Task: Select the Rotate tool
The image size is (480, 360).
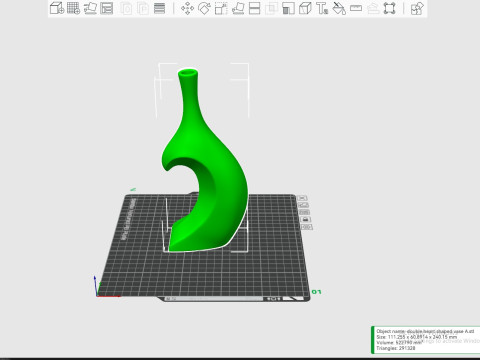Action: [204, 8]
